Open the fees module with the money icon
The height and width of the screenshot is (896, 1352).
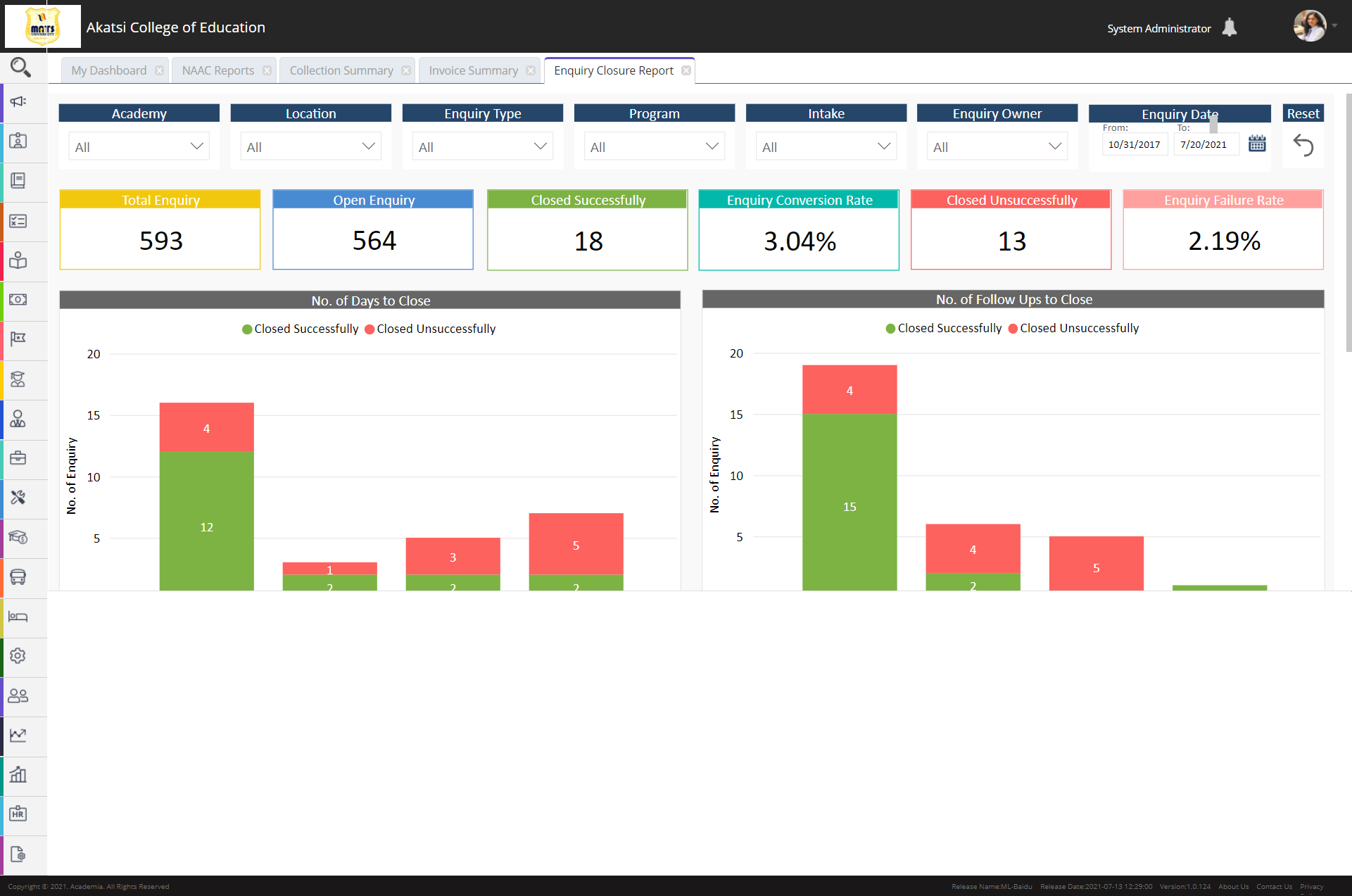[19, 301]
